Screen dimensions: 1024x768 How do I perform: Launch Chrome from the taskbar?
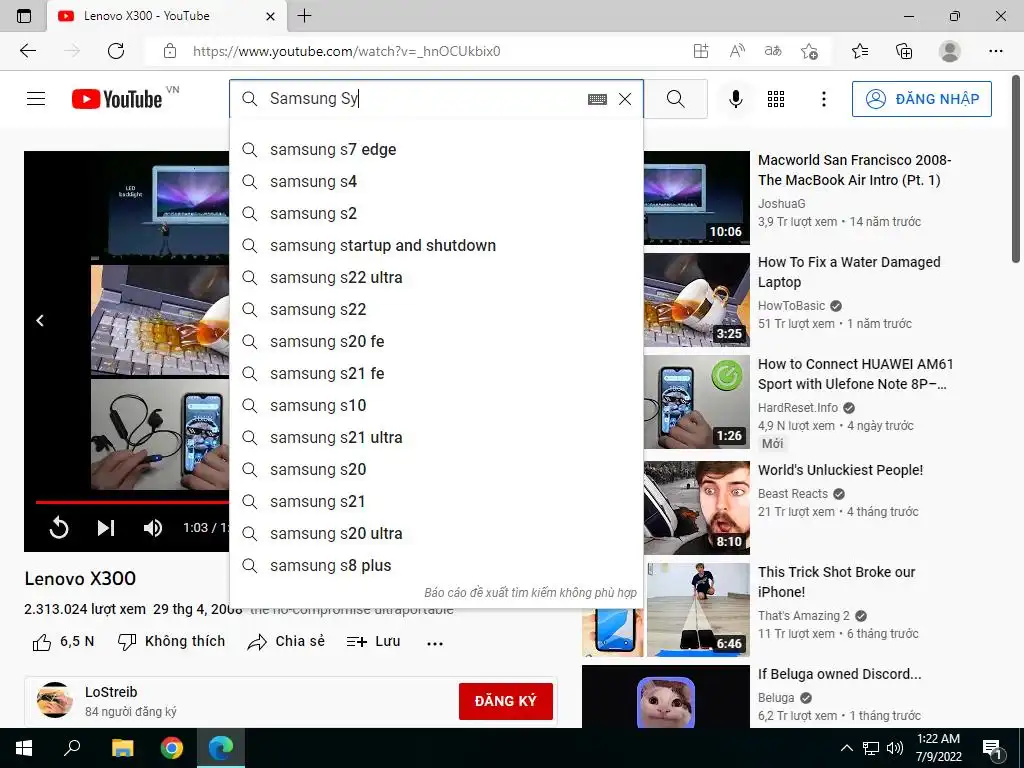click(172, 748)
